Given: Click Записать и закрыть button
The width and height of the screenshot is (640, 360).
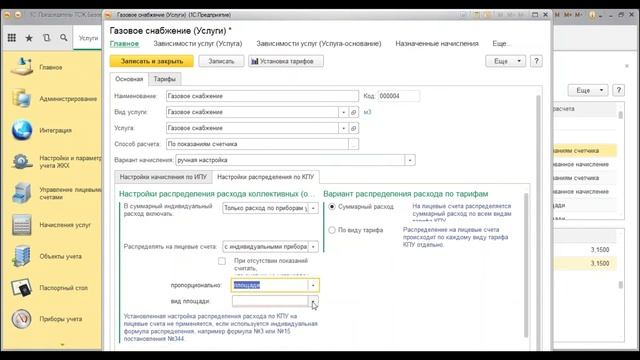Looking at the screenshot, I should point(152,61).
